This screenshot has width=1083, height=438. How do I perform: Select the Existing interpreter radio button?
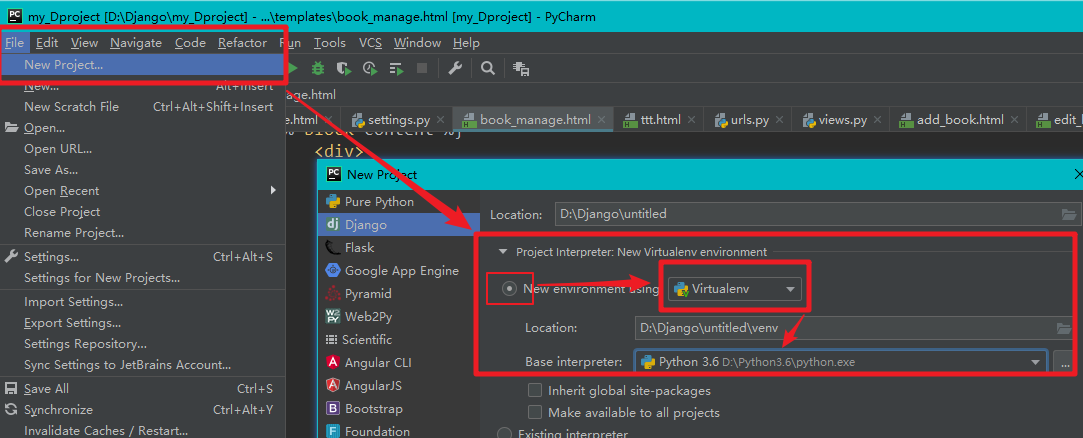tap(504, 434)
